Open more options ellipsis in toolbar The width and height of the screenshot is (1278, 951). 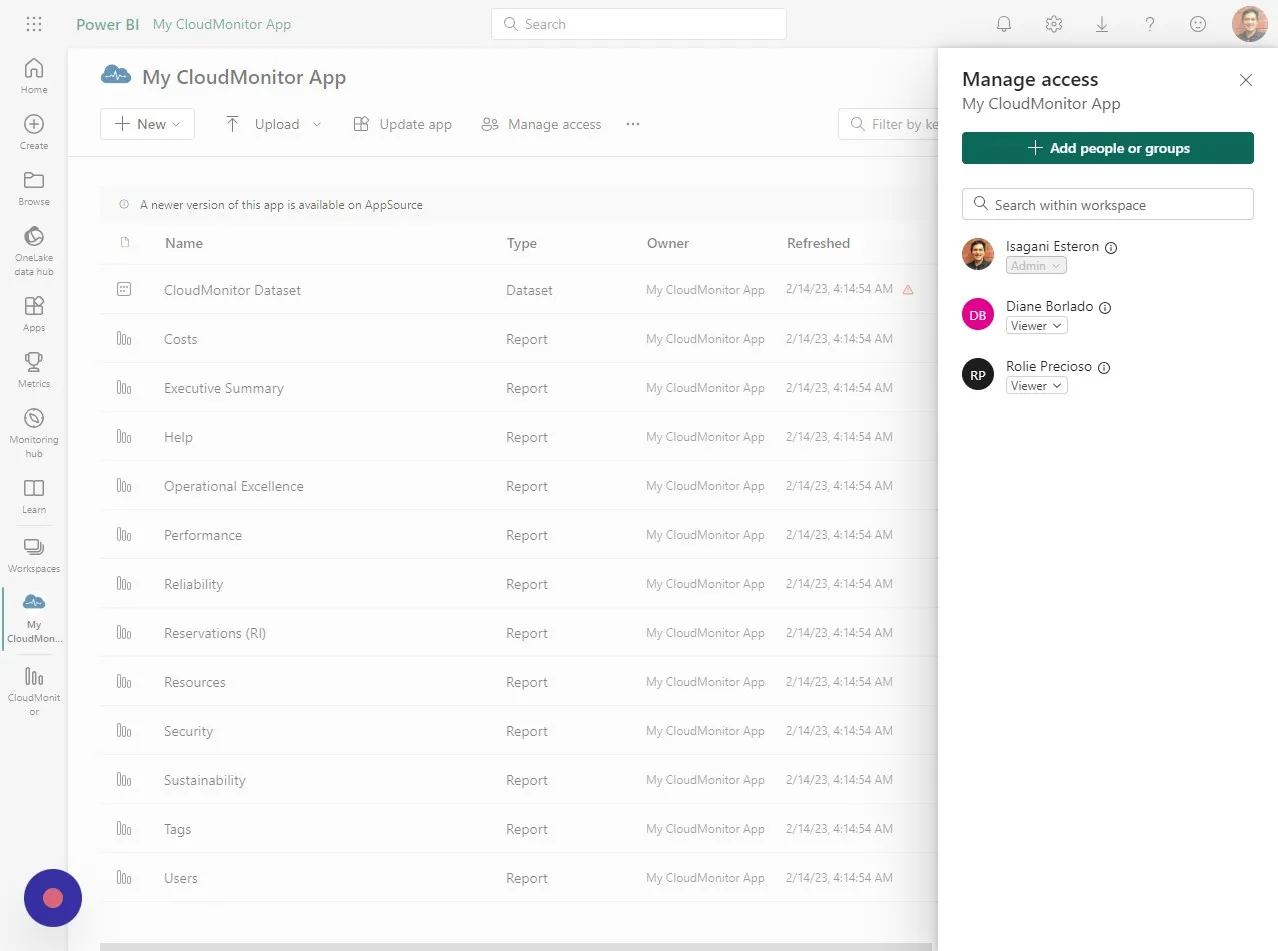pos(632,124)
